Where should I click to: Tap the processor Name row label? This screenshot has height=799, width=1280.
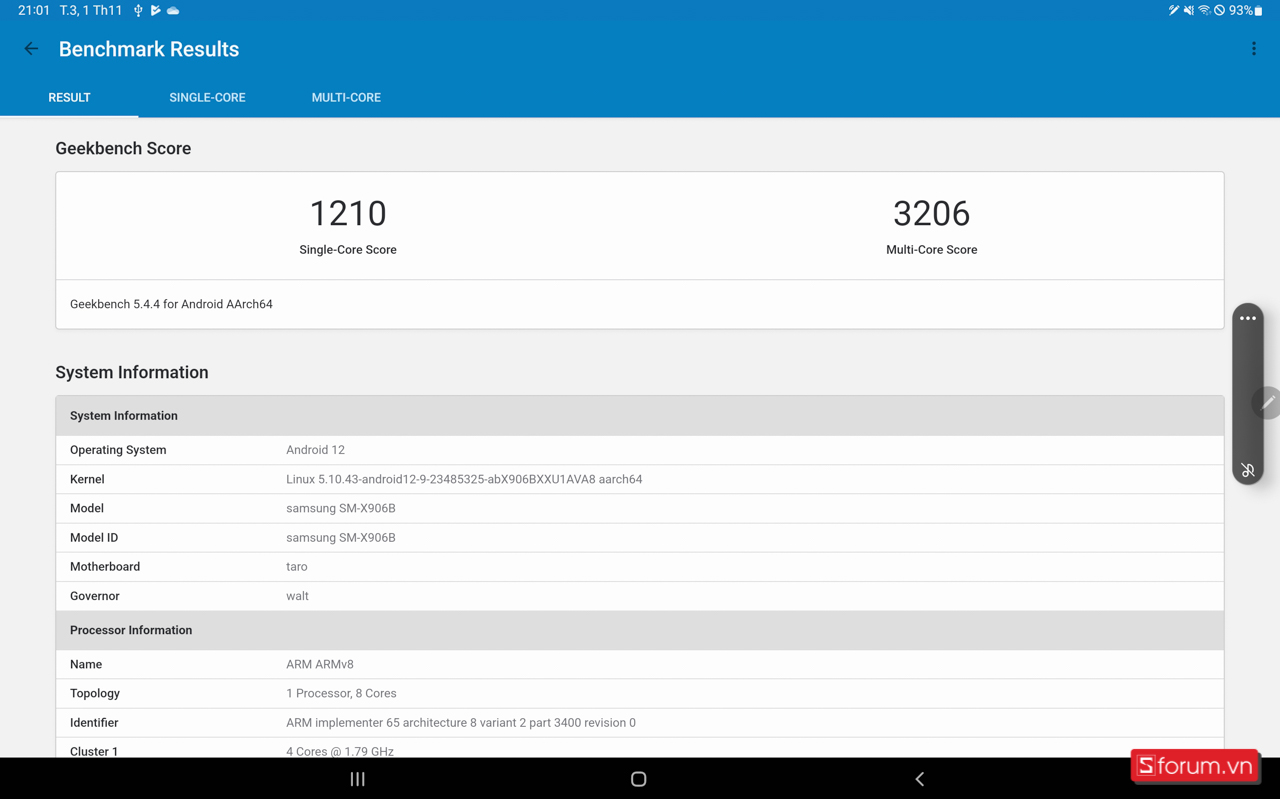pyautogui.click(x=86, y=664)
